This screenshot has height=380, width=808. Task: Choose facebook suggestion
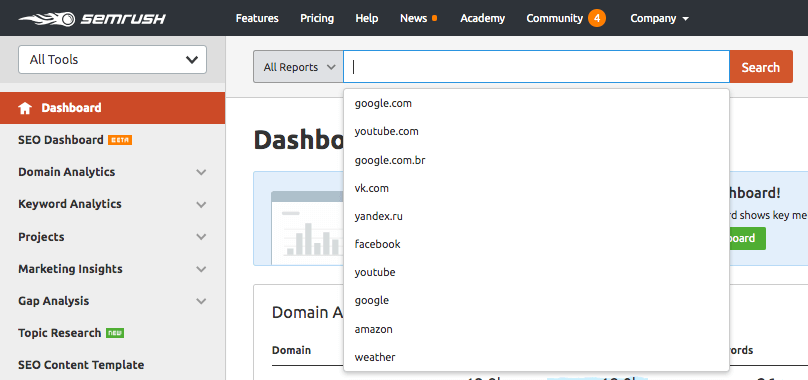pyautogui.click(x=536, y=244)
